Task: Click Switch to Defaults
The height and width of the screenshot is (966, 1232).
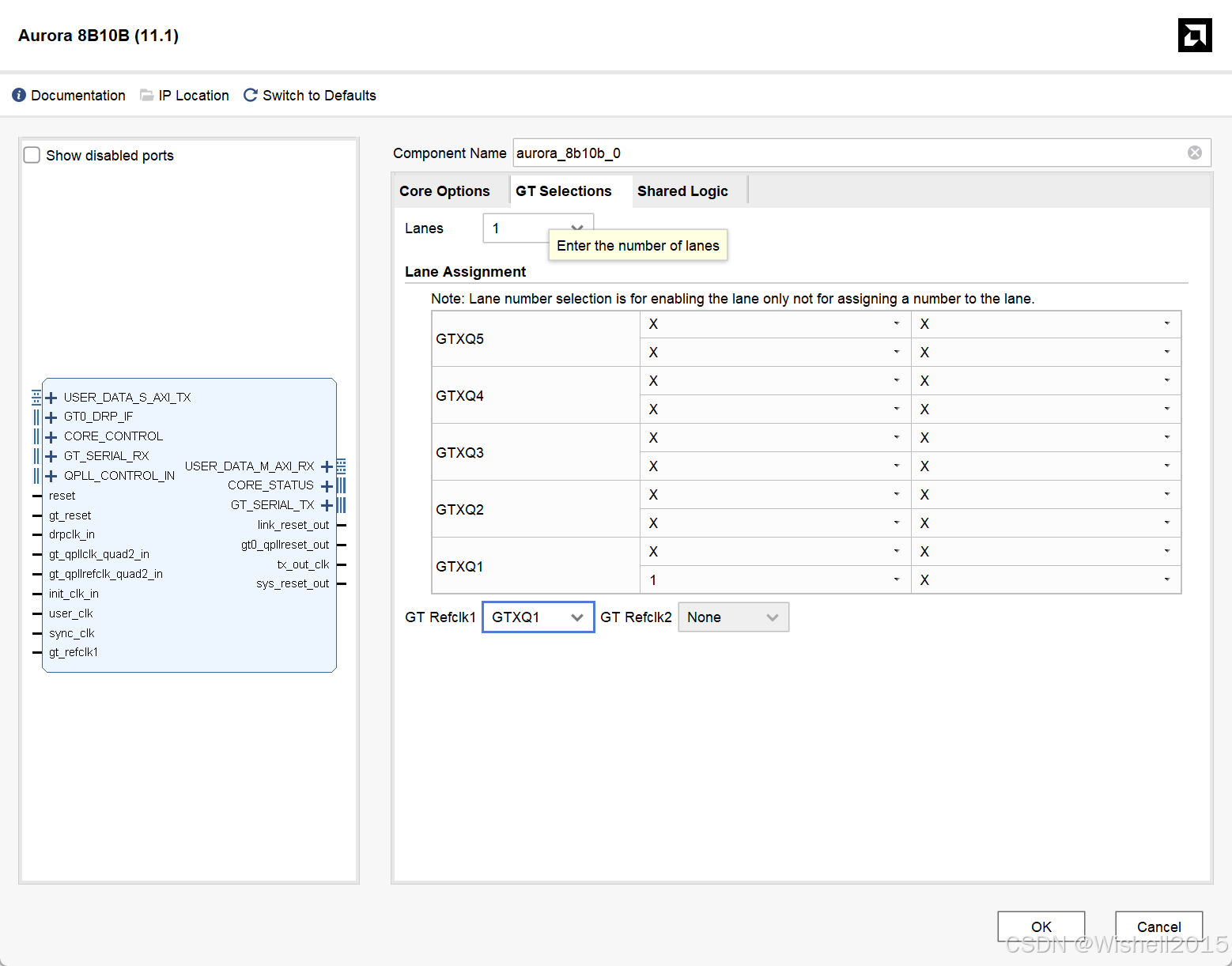Action: 319,96
